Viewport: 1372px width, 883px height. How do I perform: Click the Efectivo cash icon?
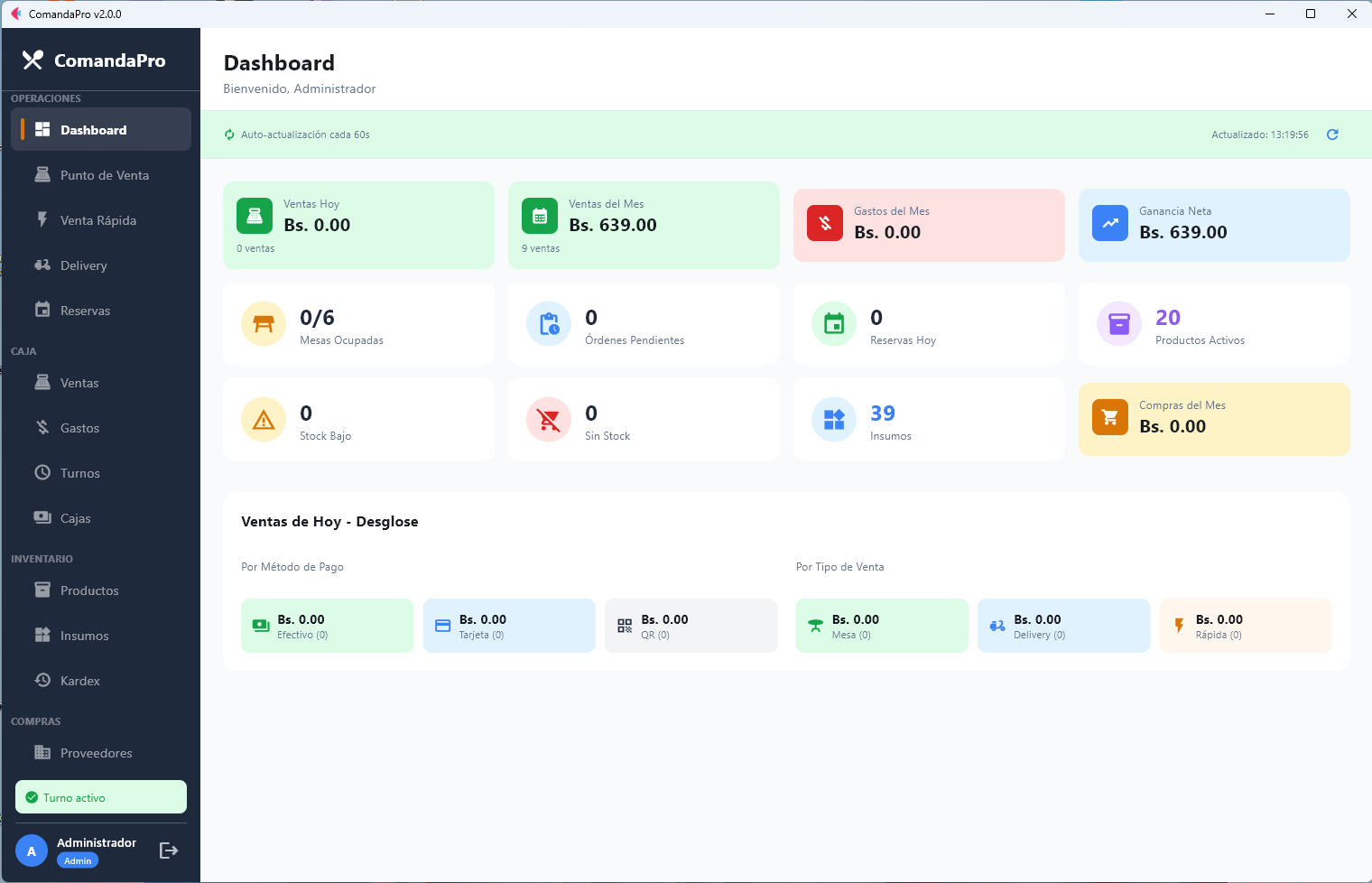point(261,626)
